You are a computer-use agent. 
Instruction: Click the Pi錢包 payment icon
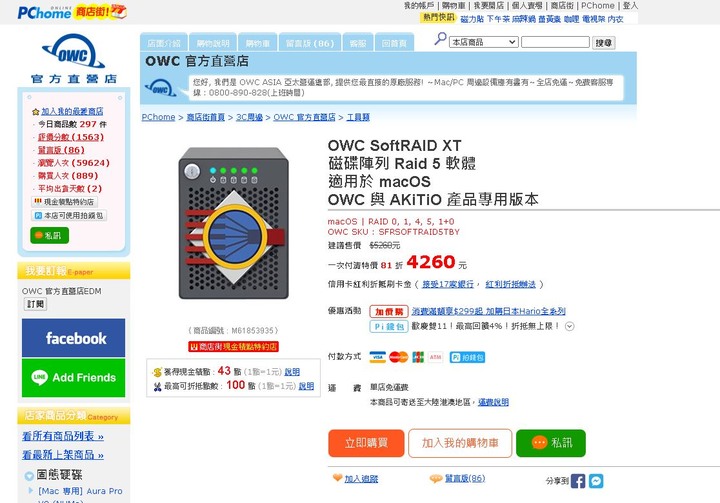[x=467, y=357]
